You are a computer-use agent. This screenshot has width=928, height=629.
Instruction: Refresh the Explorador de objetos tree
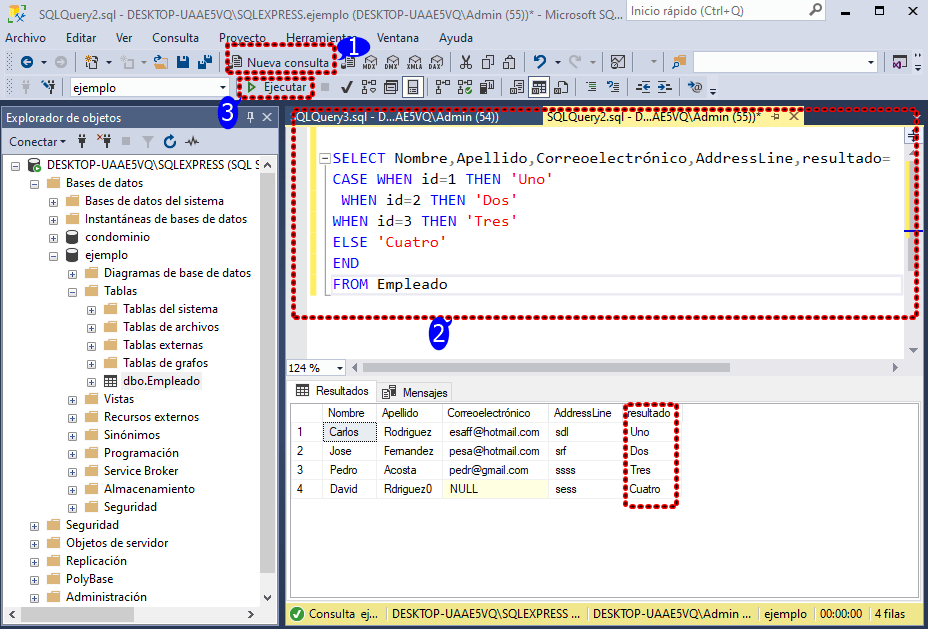(x=171, y=140)
